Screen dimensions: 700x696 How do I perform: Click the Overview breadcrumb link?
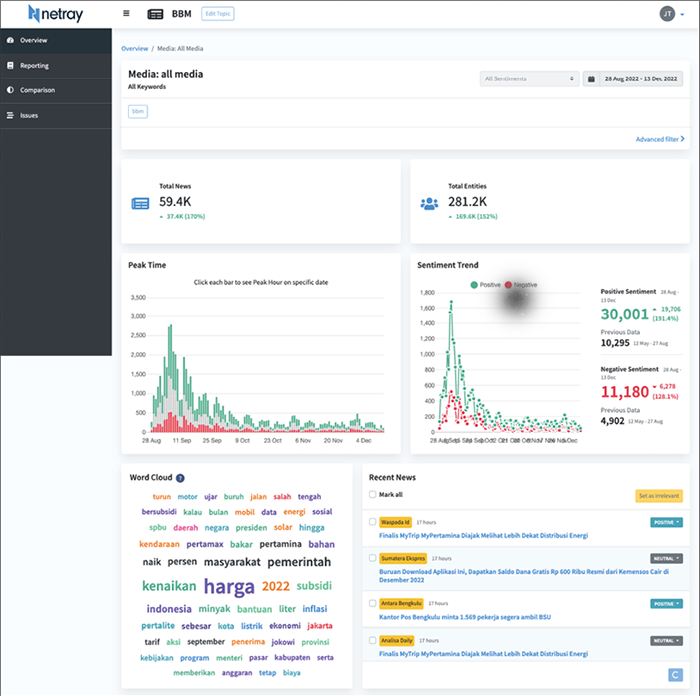tap(134, 48)
